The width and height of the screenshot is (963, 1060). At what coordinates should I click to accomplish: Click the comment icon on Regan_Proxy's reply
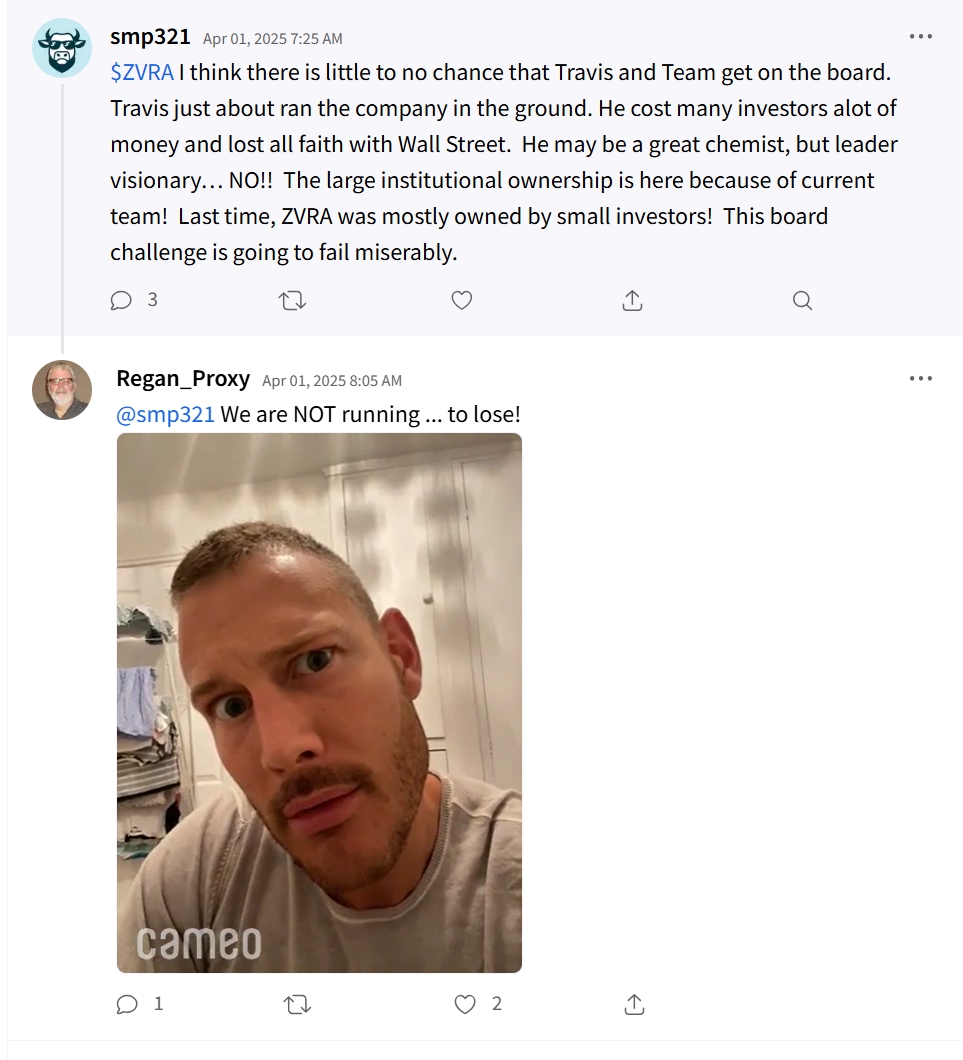tap(127, 1004)
